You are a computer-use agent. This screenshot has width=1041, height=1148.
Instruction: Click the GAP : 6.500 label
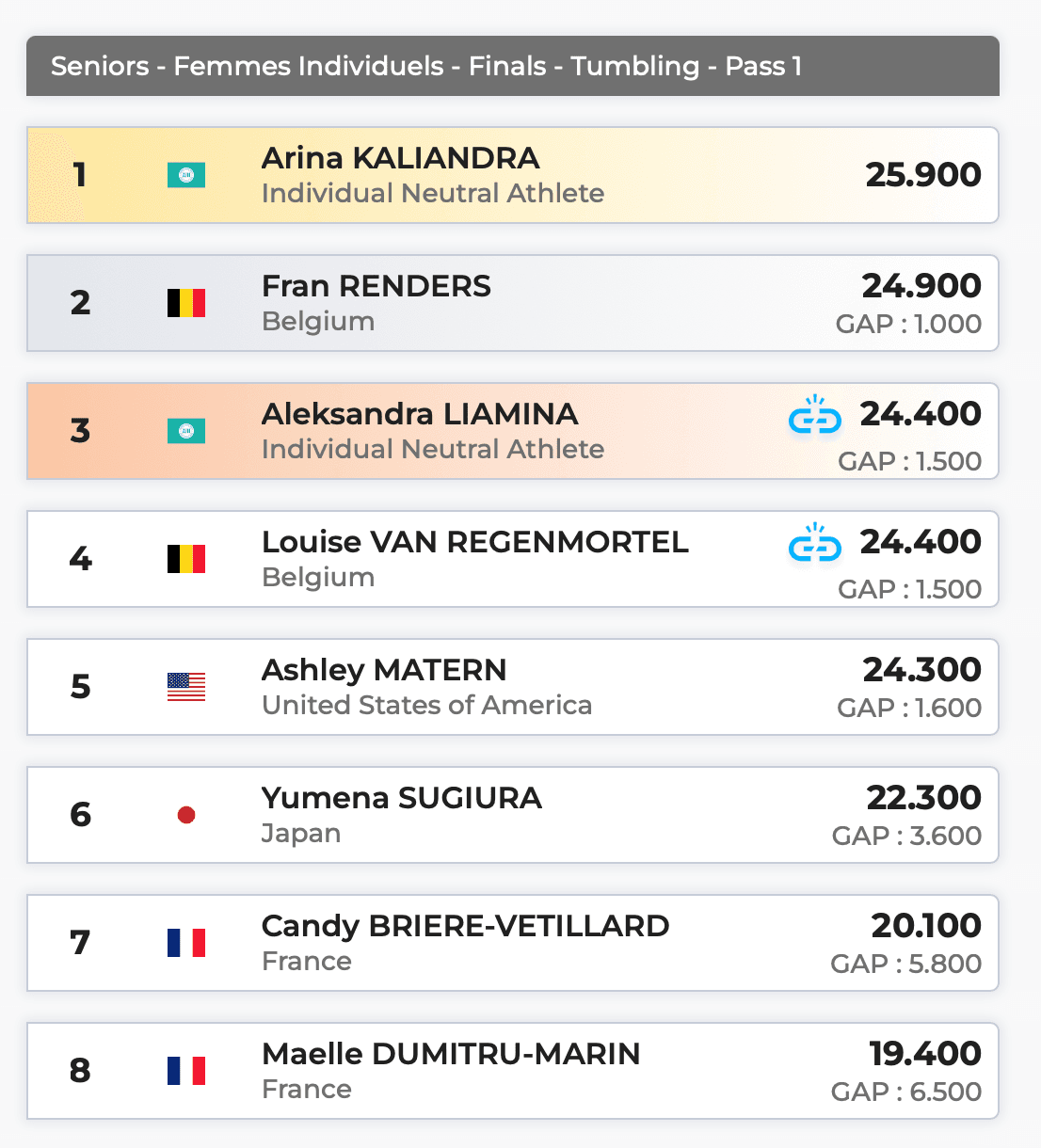coord(905,1092)
